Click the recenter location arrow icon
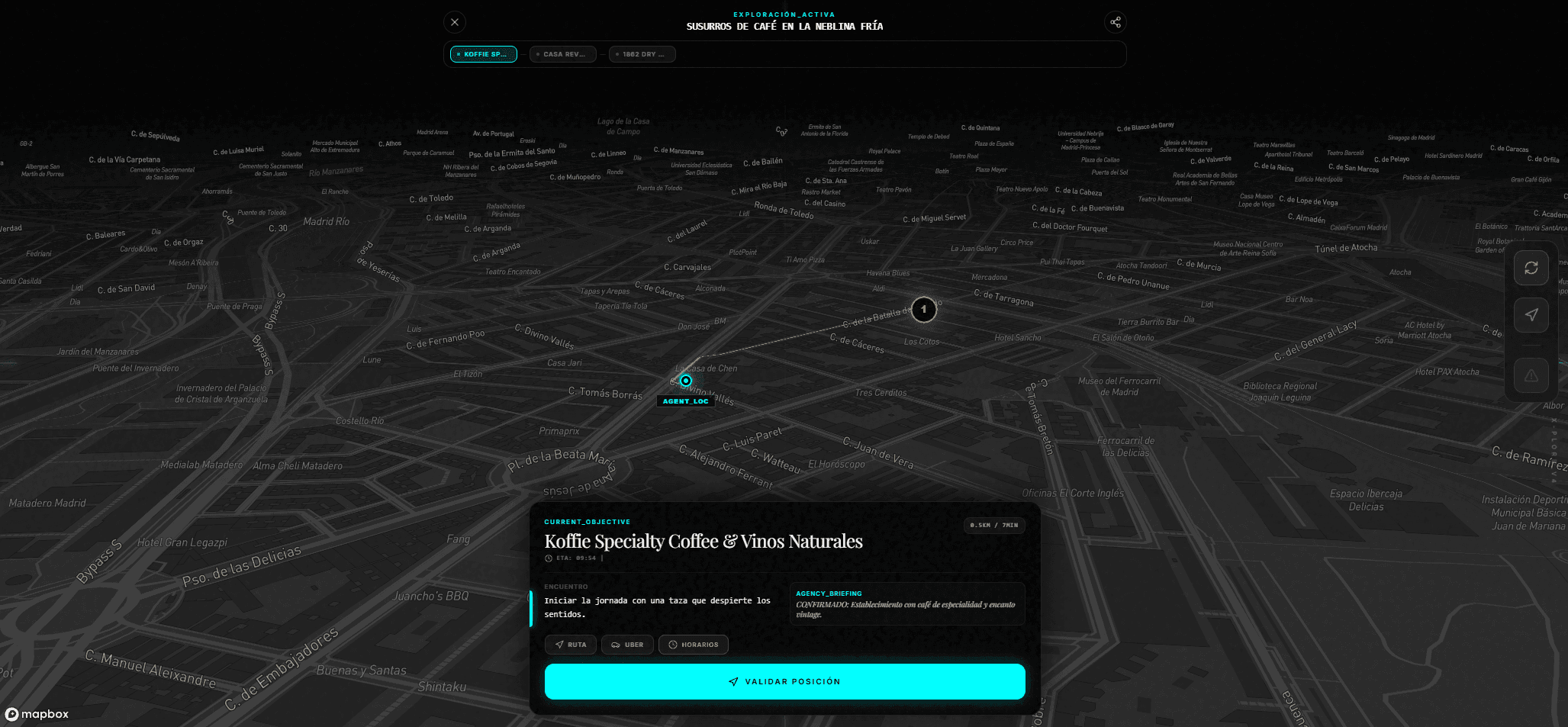 (x=1531, y=314)
